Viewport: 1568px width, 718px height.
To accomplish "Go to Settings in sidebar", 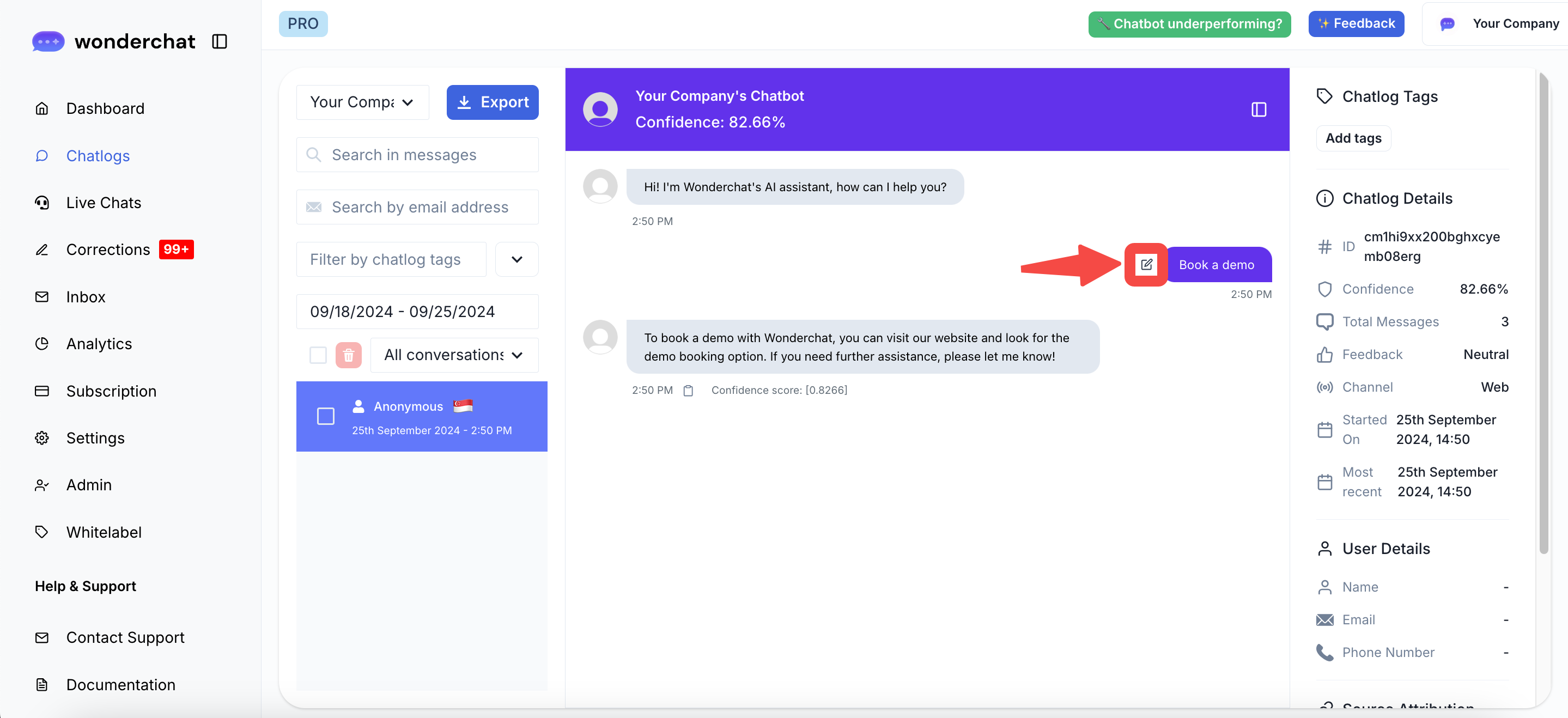I will click(x=95, y=437).
